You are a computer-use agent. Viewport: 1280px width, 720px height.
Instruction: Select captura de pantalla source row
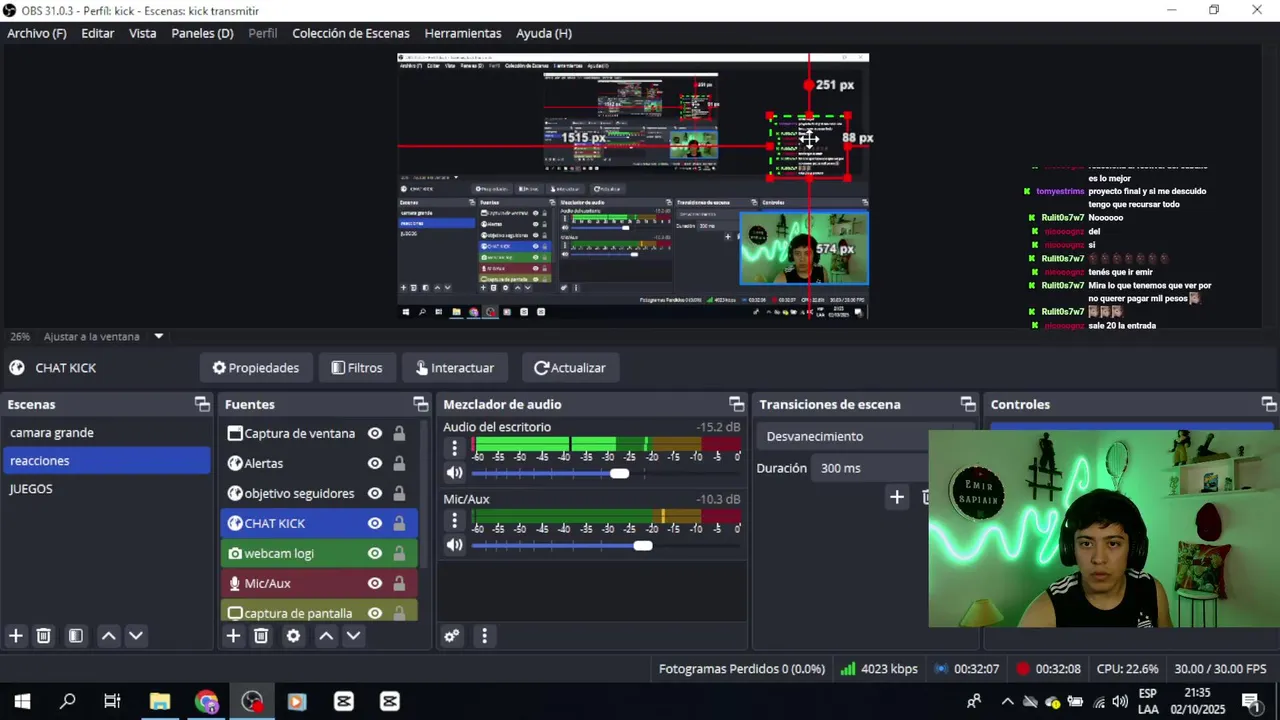pyautogui.click(x=319, y=611)
